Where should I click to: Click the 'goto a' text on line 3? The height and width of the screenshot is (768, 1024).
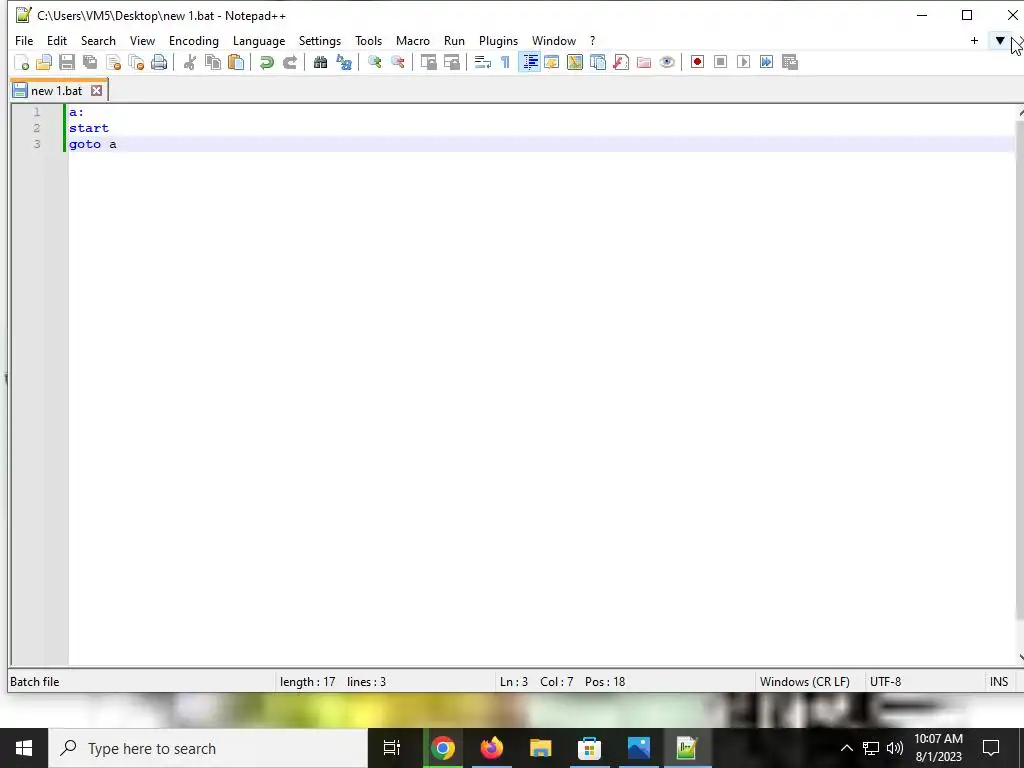coord(93,144)
